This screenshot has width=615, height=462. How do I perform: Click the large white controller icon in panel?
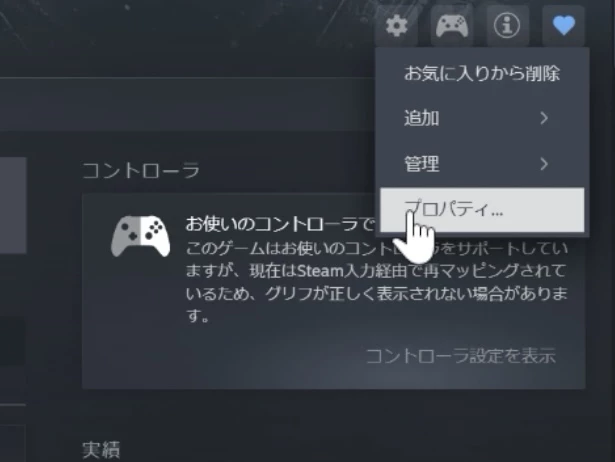140,236
